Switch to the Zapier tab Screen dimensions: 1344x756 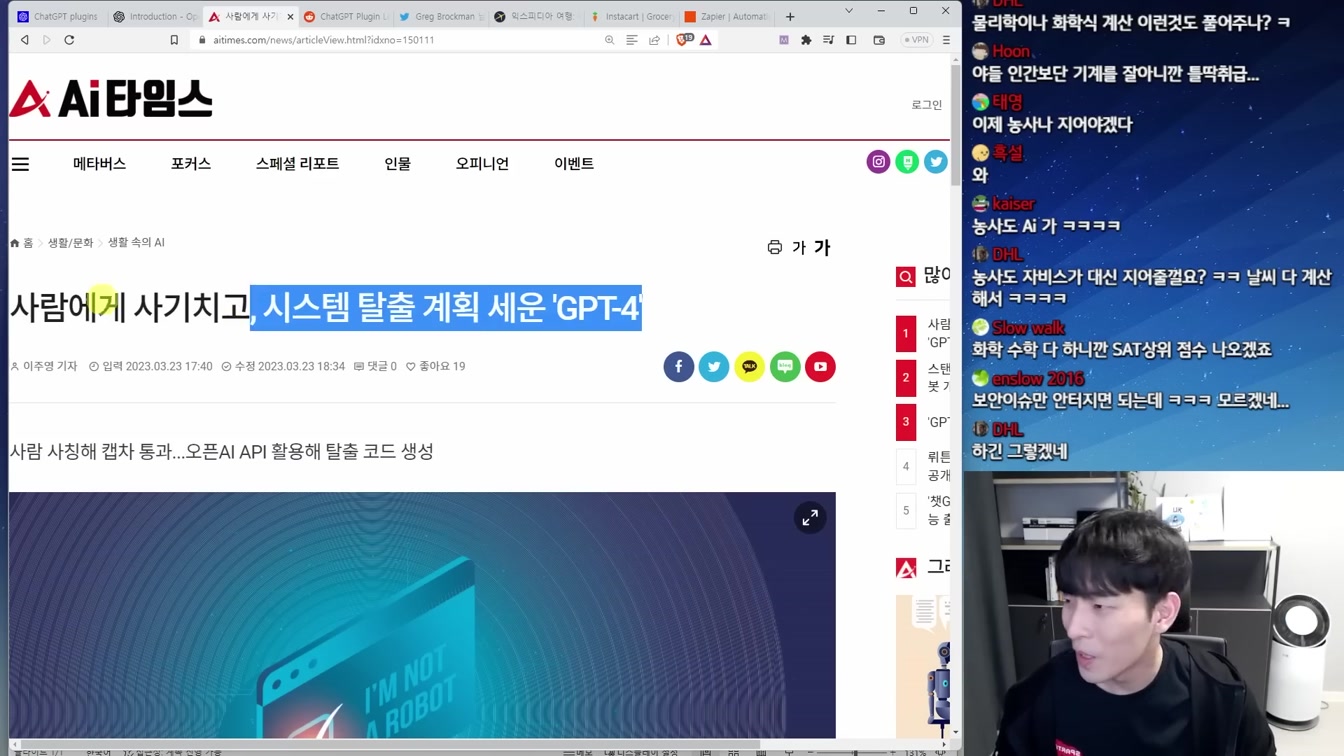click(726, 16)
